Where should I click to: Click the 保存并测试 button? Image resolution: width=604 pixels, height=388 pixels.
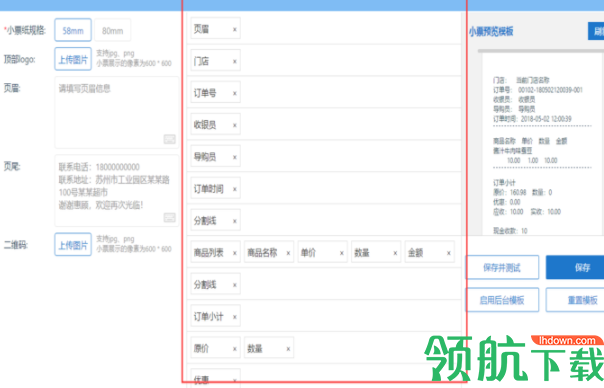[x=502, y=267]
